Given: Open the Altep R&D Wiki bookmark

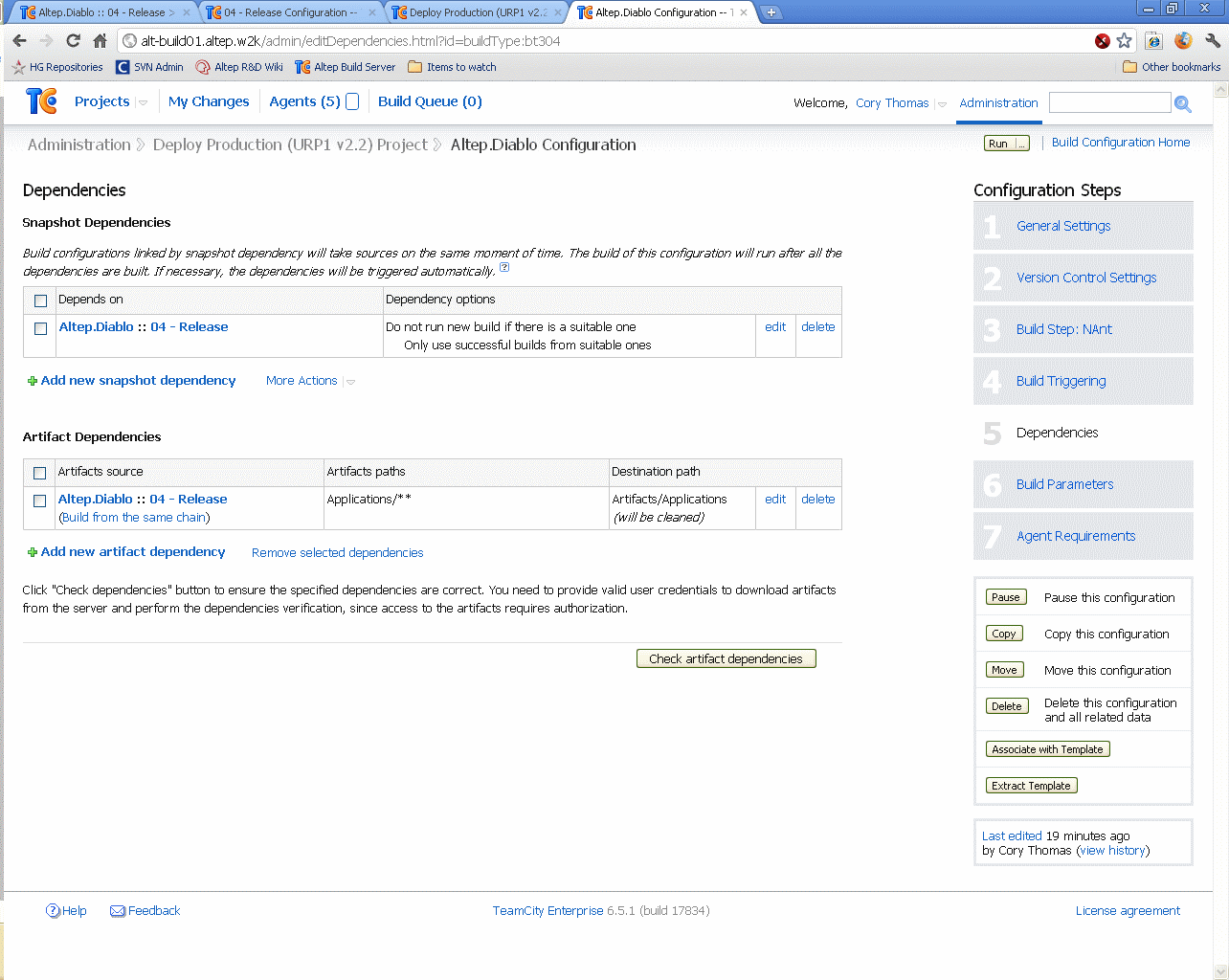Looking at the screenshot, I should click(239, 67).
